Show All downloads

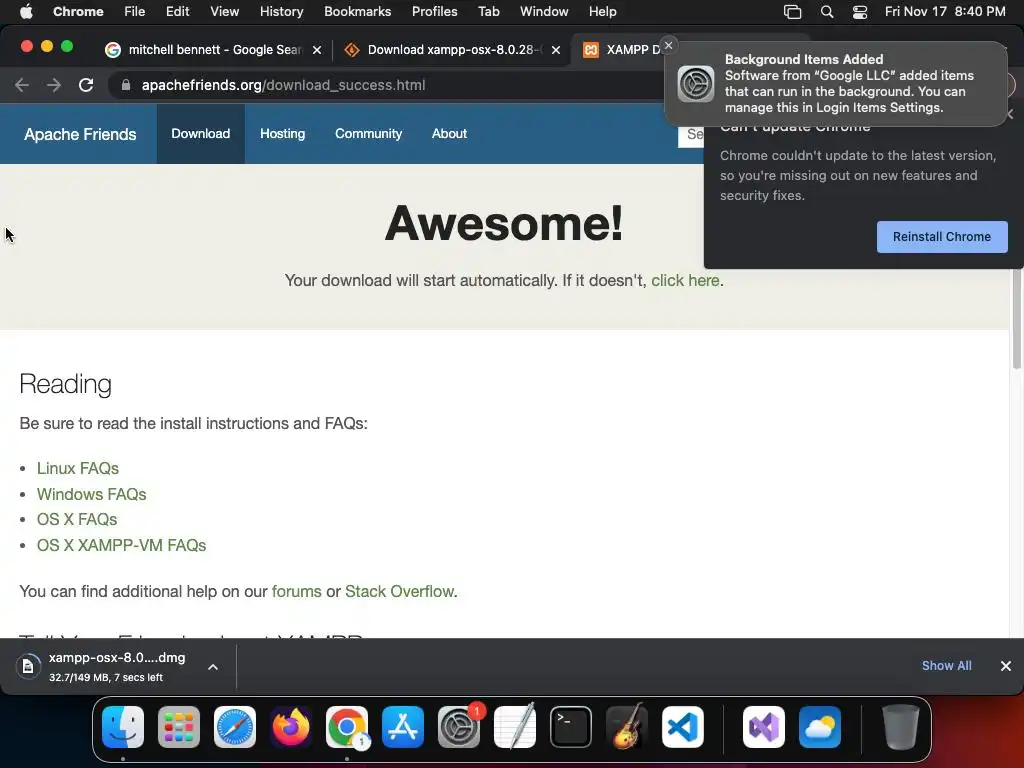(946, 665)
